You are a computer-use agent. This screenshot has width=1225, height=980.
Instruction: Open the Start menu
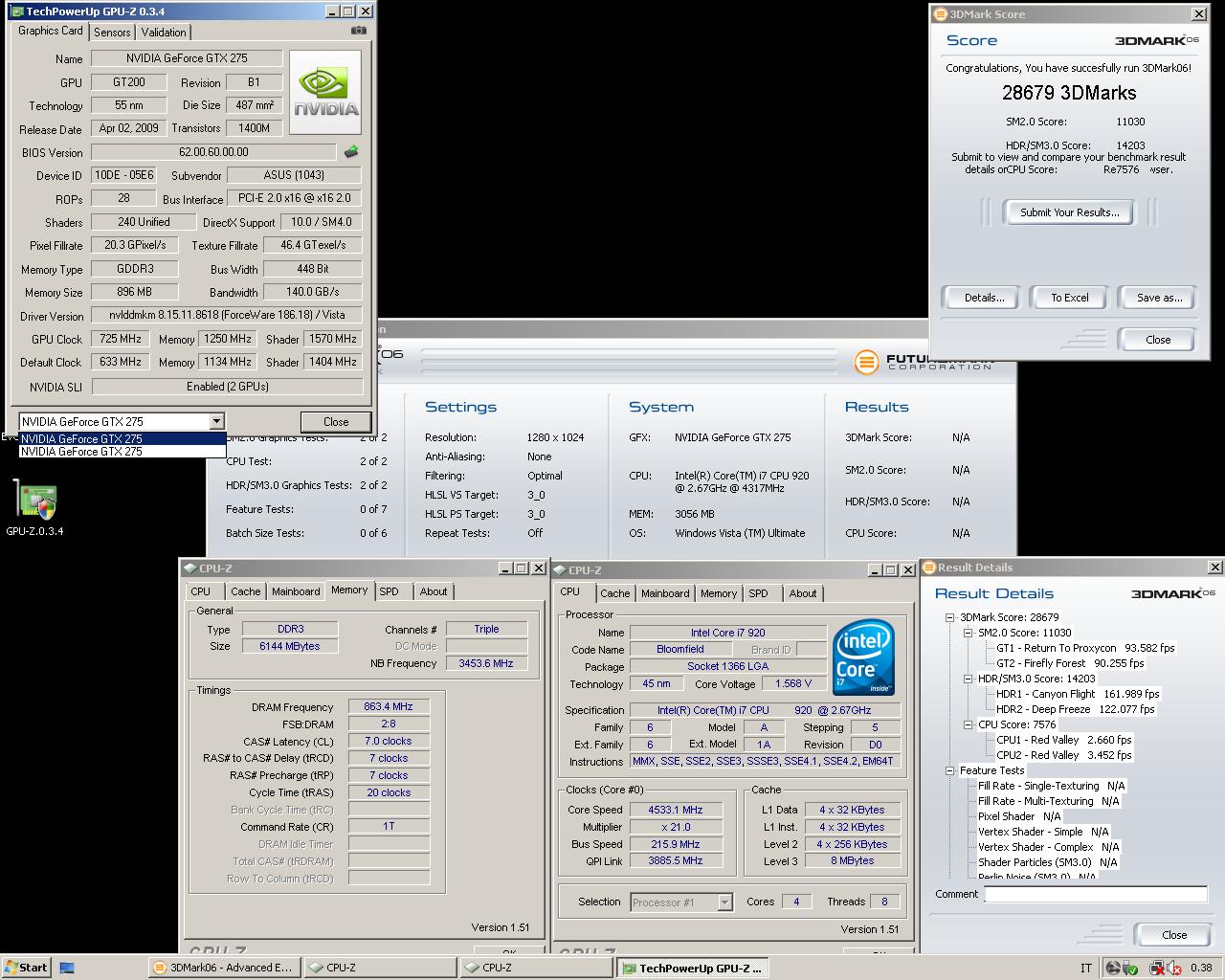[x=26, y=967]
